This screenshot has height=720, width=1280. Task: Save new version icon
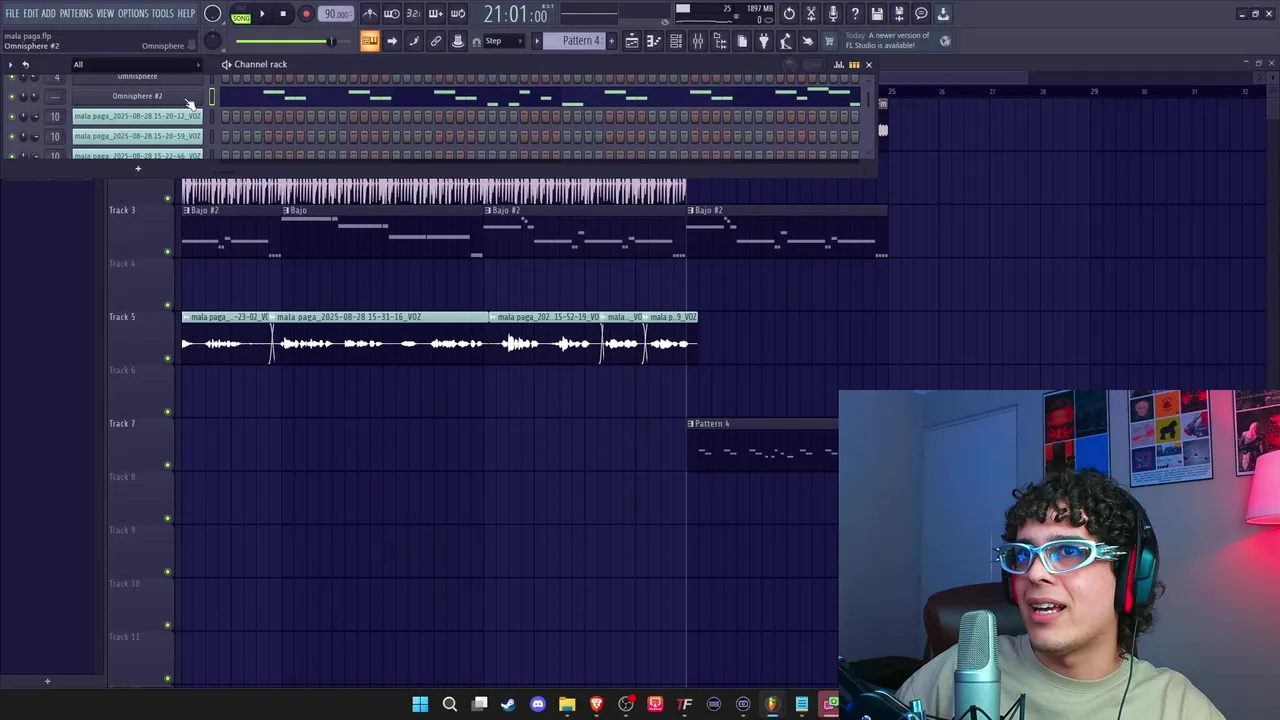click(899, 14)
